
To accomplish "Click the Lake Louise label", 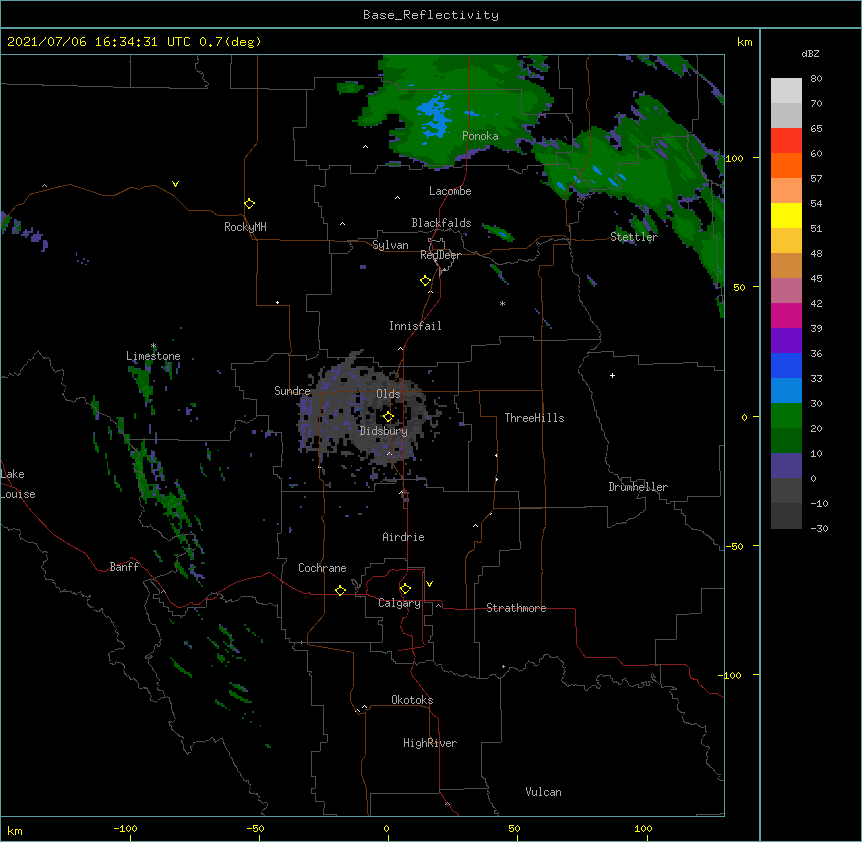I will coord(17,484).
